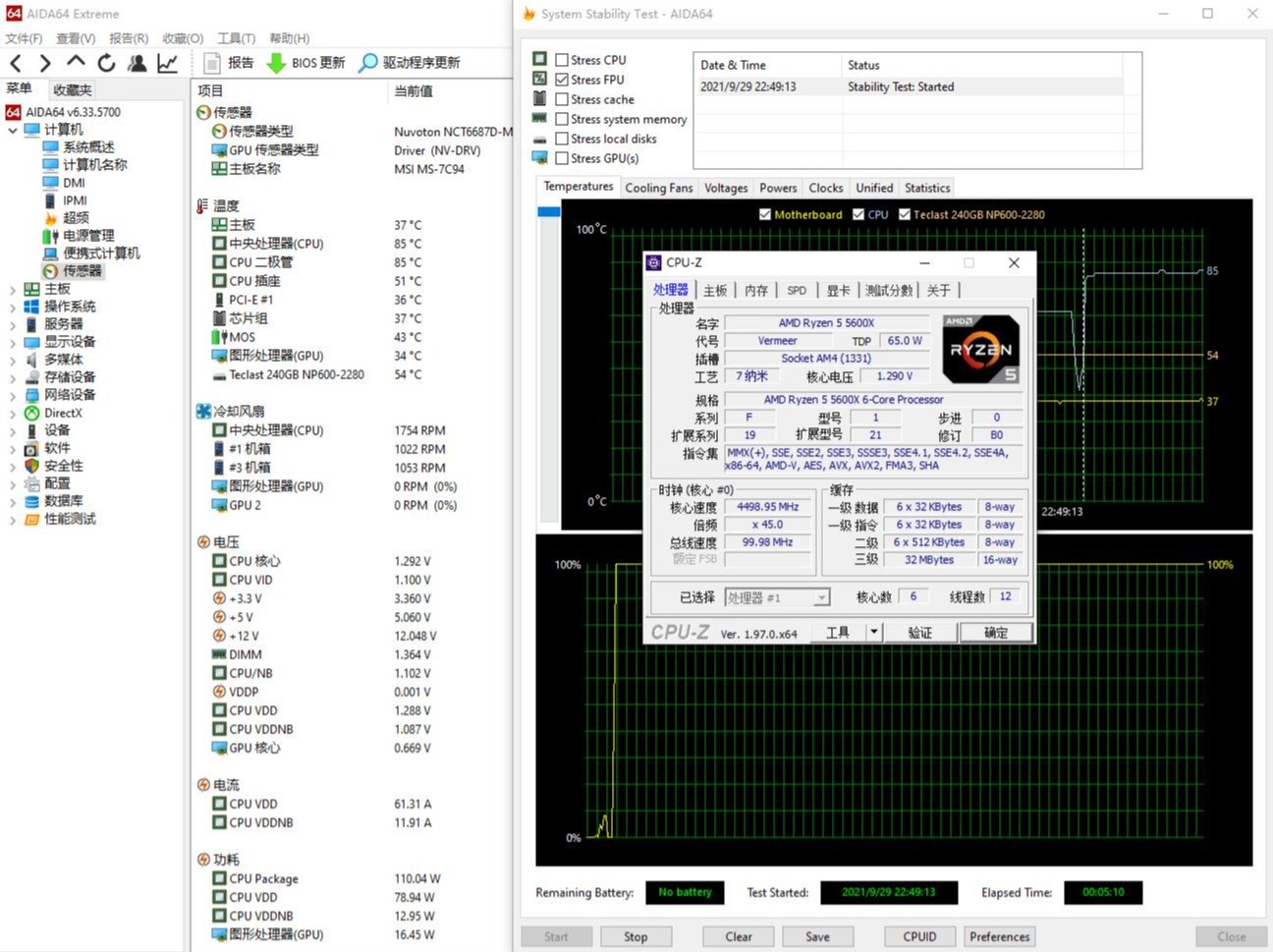Select the 传感器 sensor item in tree
Viewport: 1273px width, 952px height.
(73, 270)
